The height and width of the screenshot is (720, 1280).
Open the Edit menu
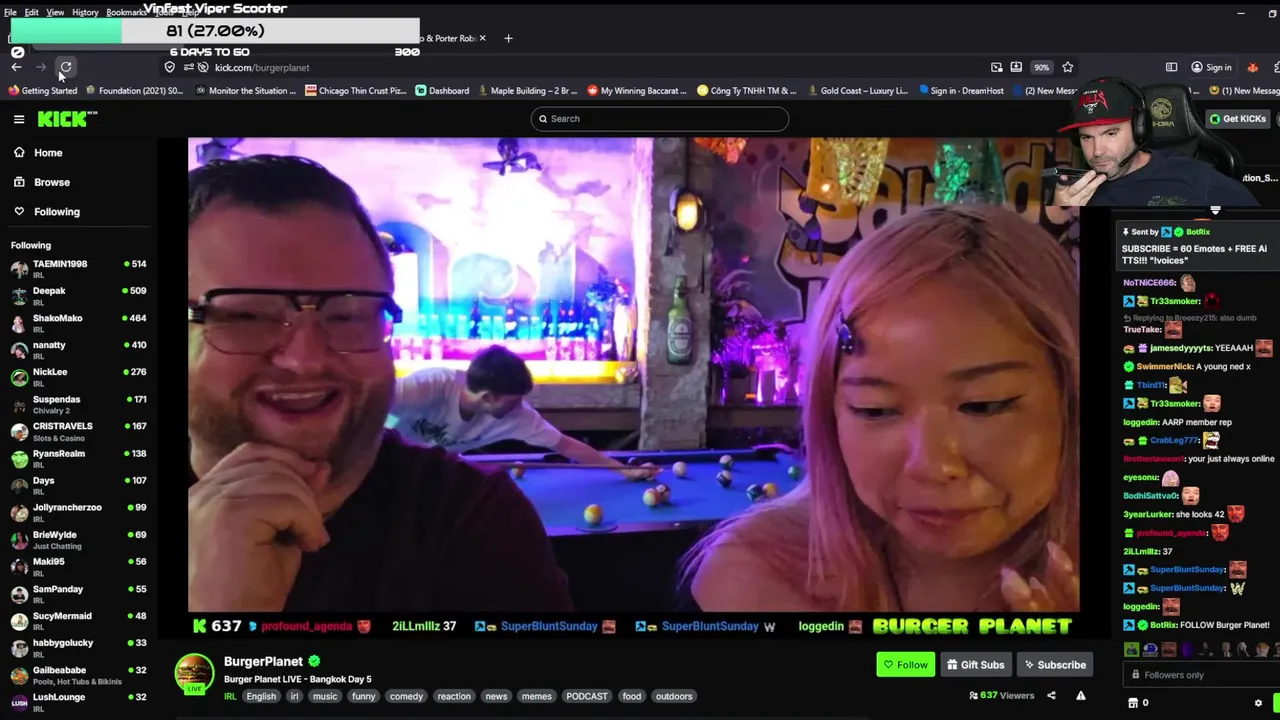[x=32, y=12]
